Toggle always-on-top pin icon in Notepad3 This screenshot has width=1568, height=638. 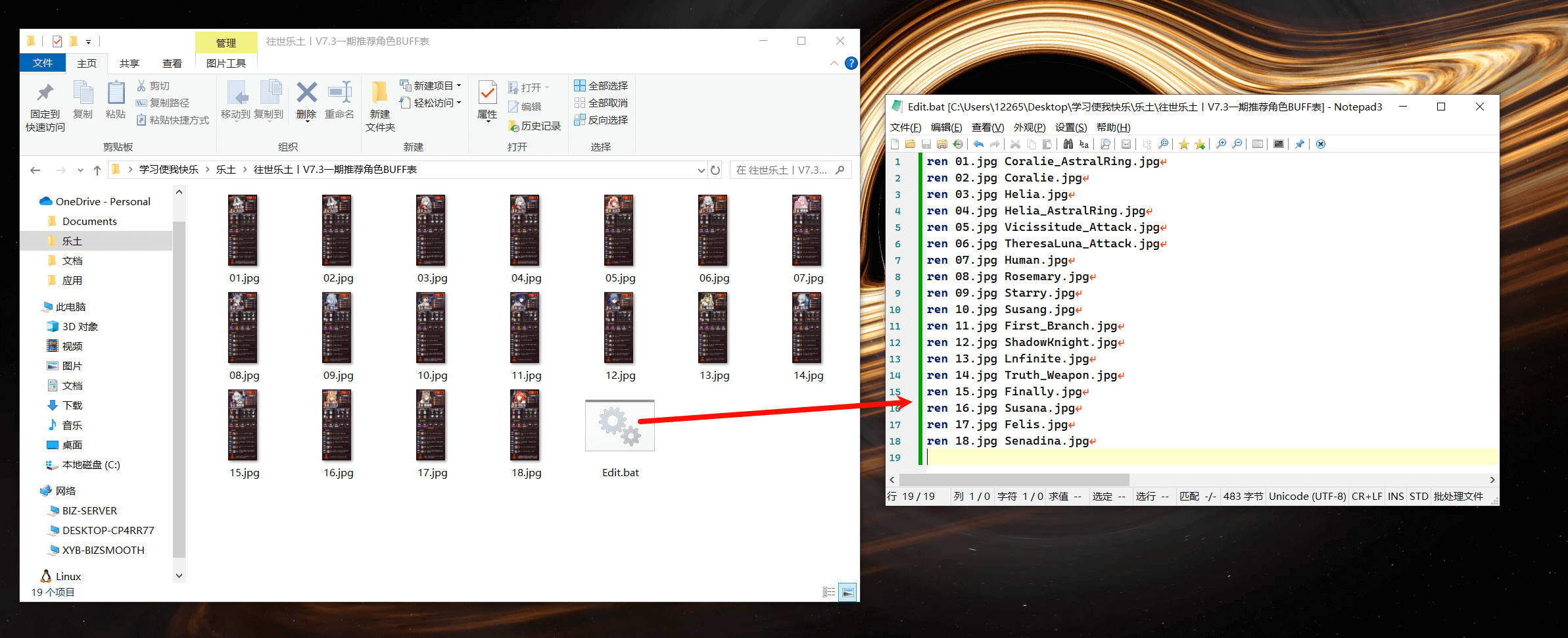pos(1300,144)
